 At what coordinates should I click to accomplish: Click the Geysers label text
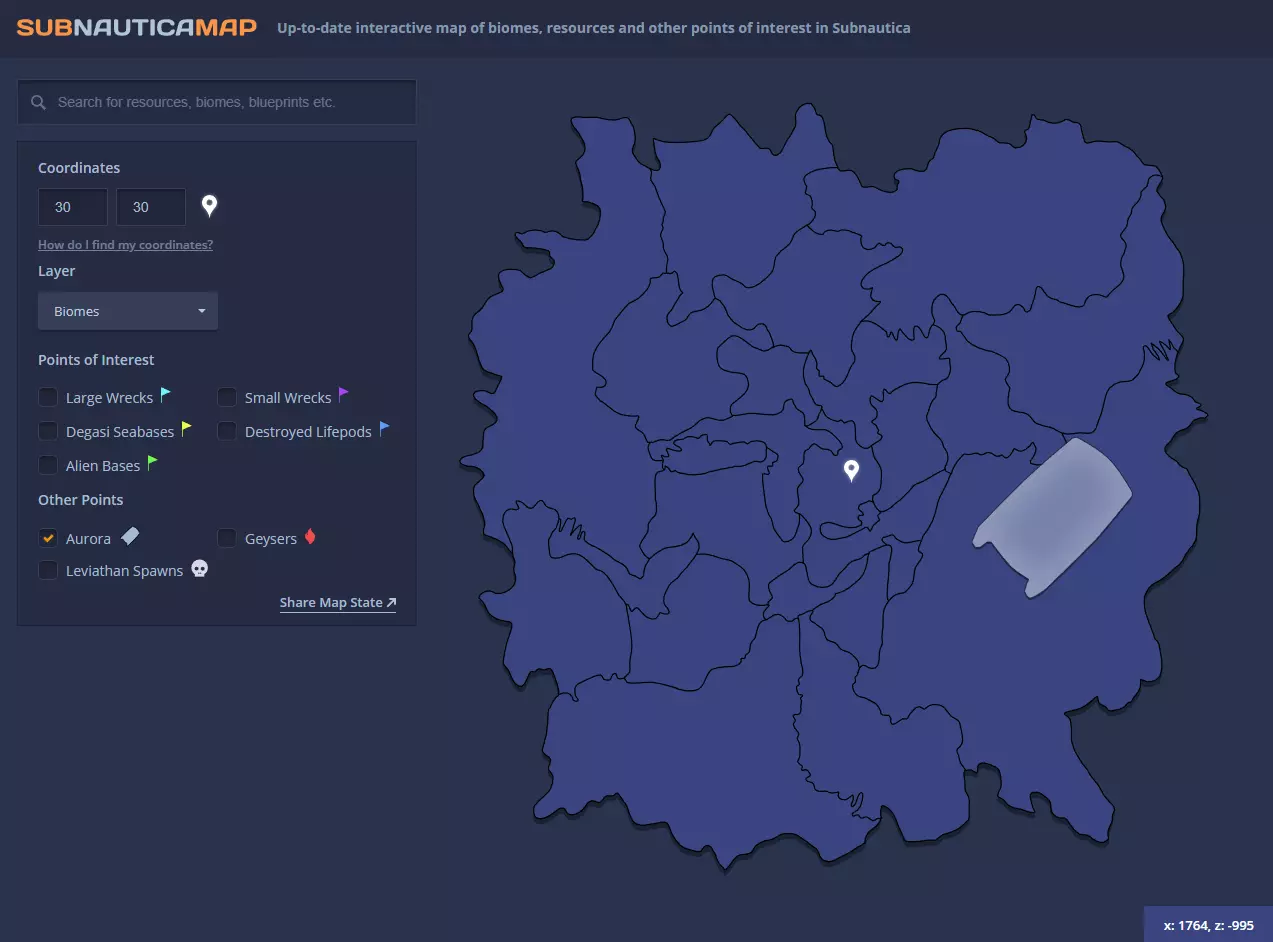pyautogui.click(x=271, y=539)
